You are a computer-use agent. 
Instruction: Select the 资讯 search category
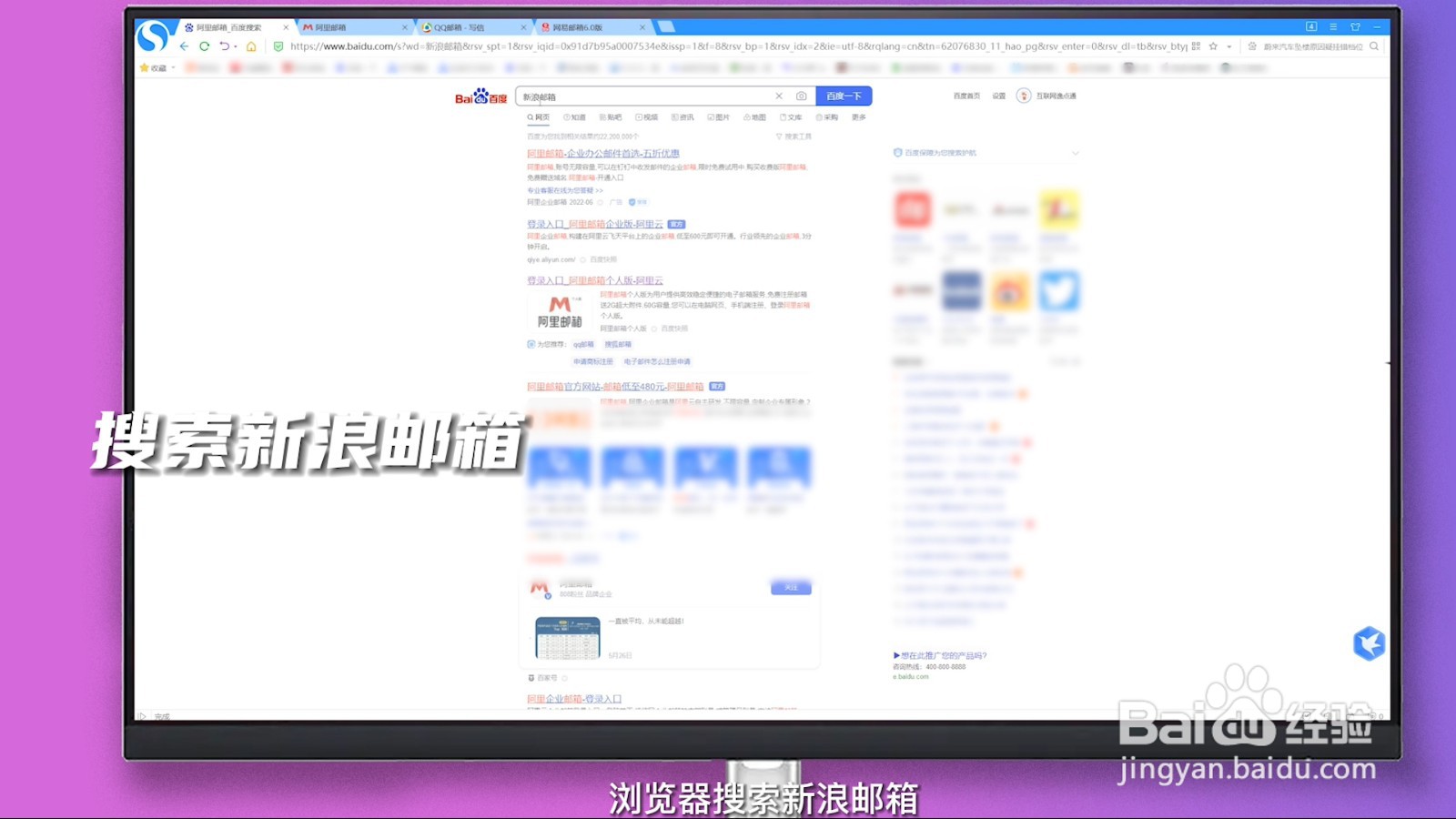click(x=682, y=117)
